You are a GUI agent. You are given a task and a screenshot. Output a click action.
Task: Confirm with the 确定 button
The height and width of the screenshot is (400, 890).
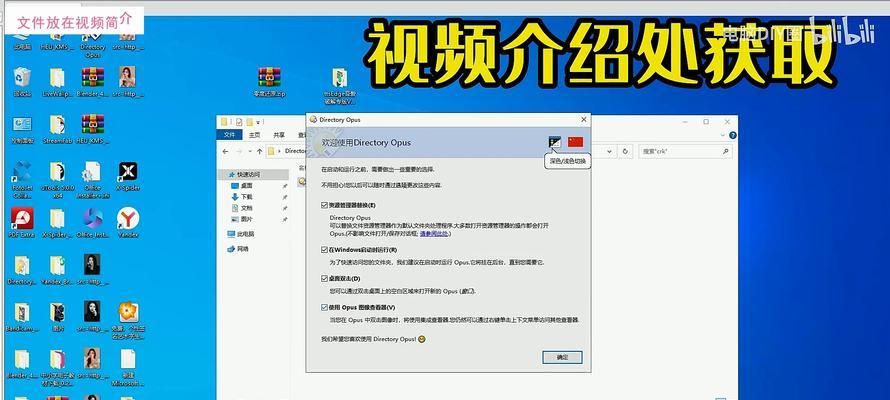pyautogui.click(x=562, y=357)
